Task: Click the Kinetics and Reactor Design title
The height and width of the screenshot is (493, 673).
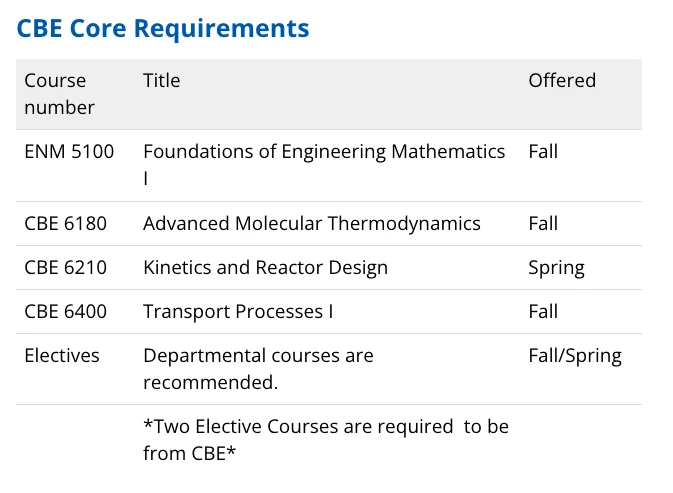Action: (265, 268)
